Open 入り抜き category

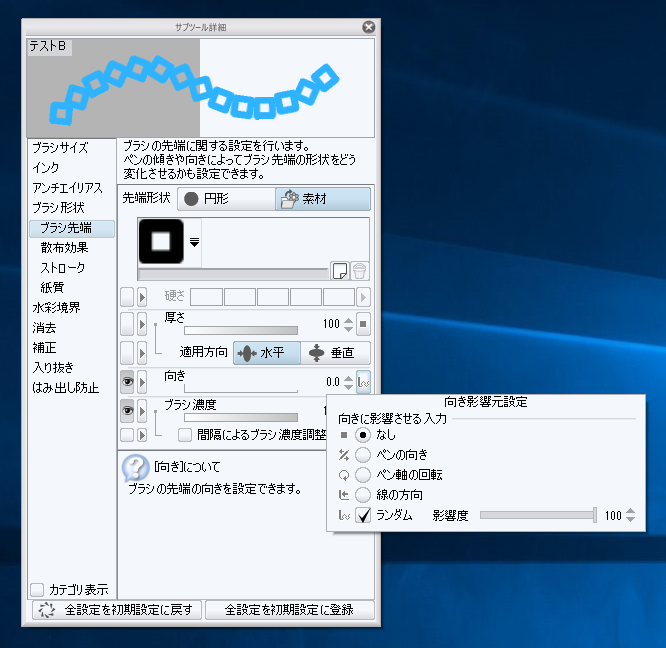coord(54,368)
